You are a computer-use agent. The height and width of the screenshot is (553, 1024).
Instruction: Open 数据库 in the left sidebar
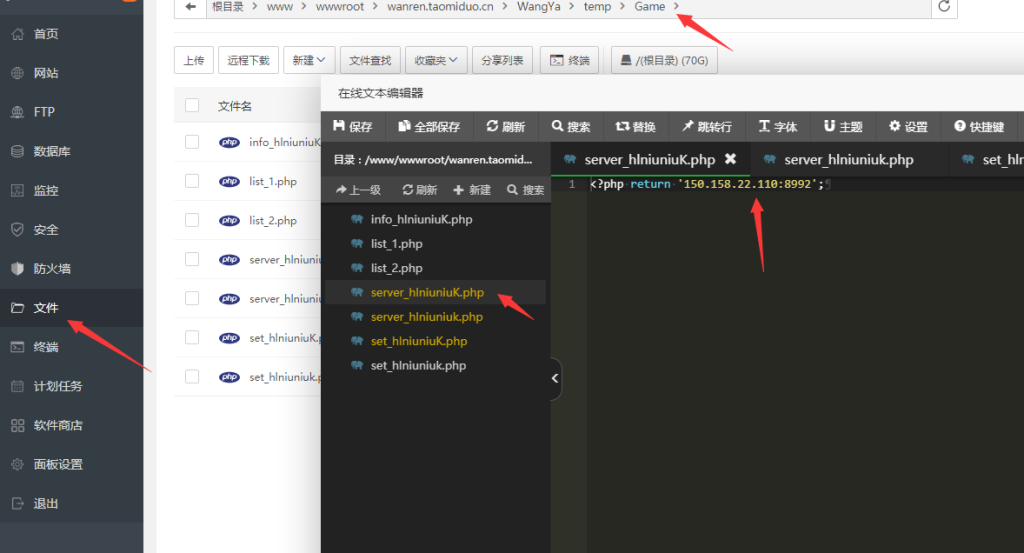click(51, 151)
